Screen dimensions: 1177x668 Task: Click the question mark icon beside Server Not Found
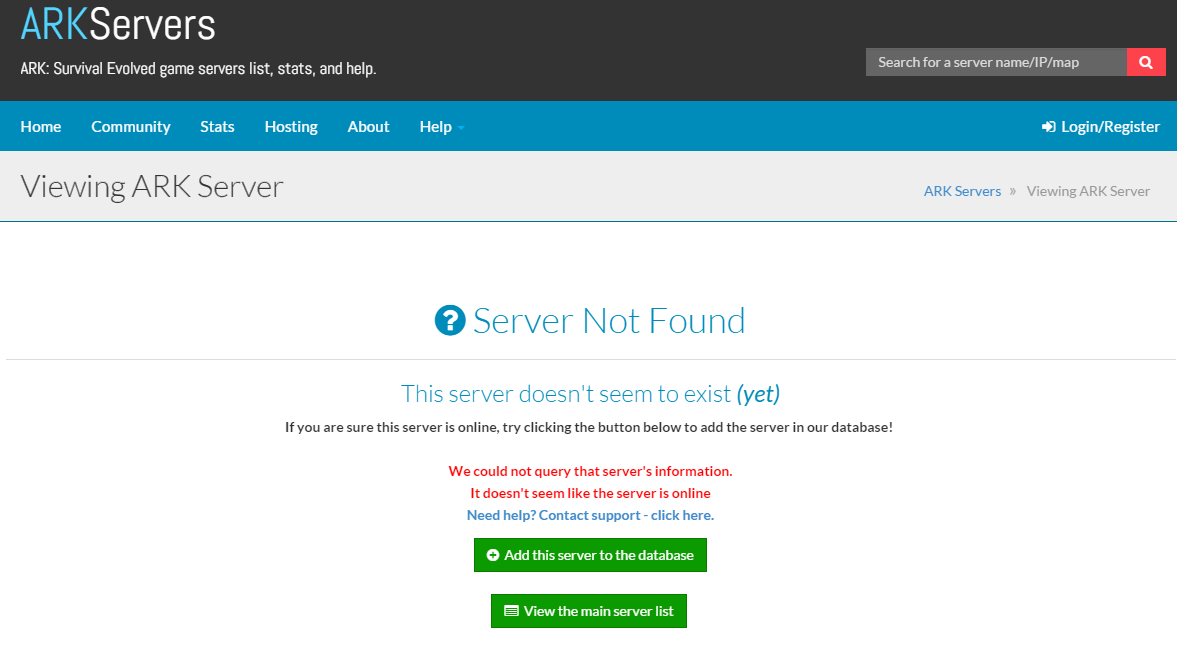click(450, 320)
